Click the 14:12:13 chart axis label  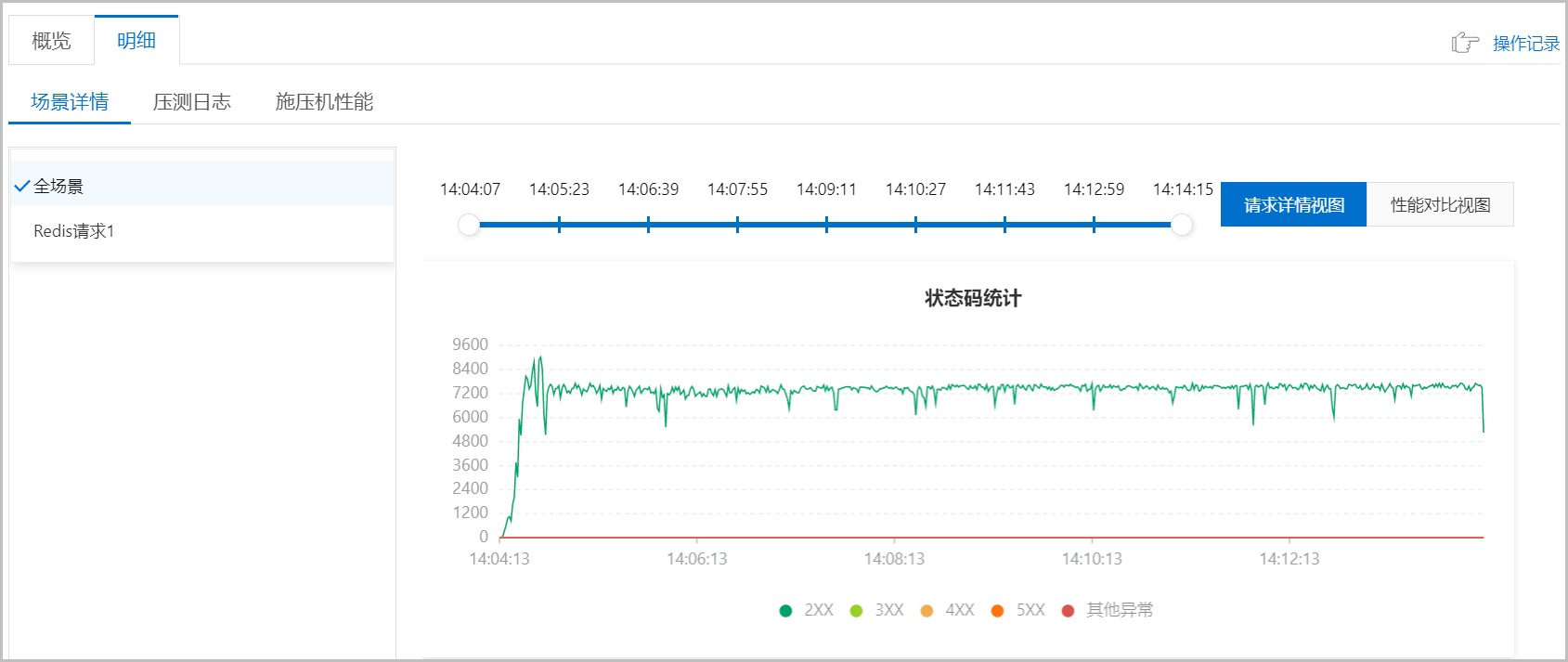1289,559
